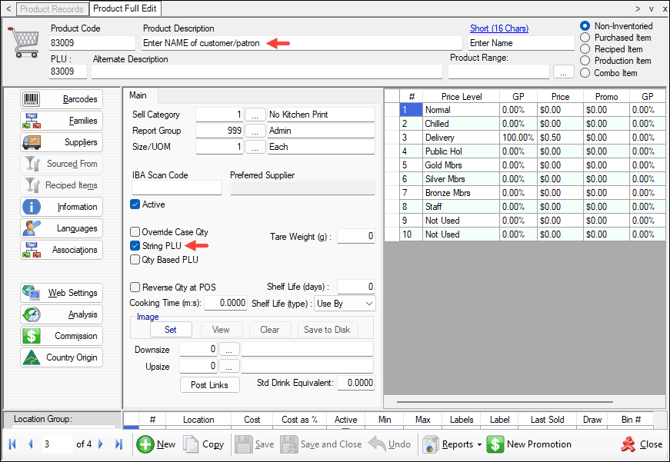Enable Override Case Qty checkbox
Screen dimensions: 670x462
(x=135, y=232)
